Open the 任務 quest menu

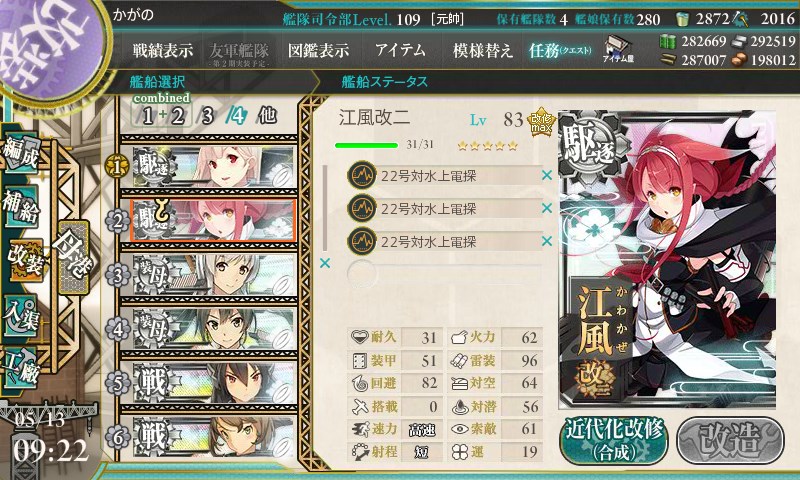pos(560,50)
